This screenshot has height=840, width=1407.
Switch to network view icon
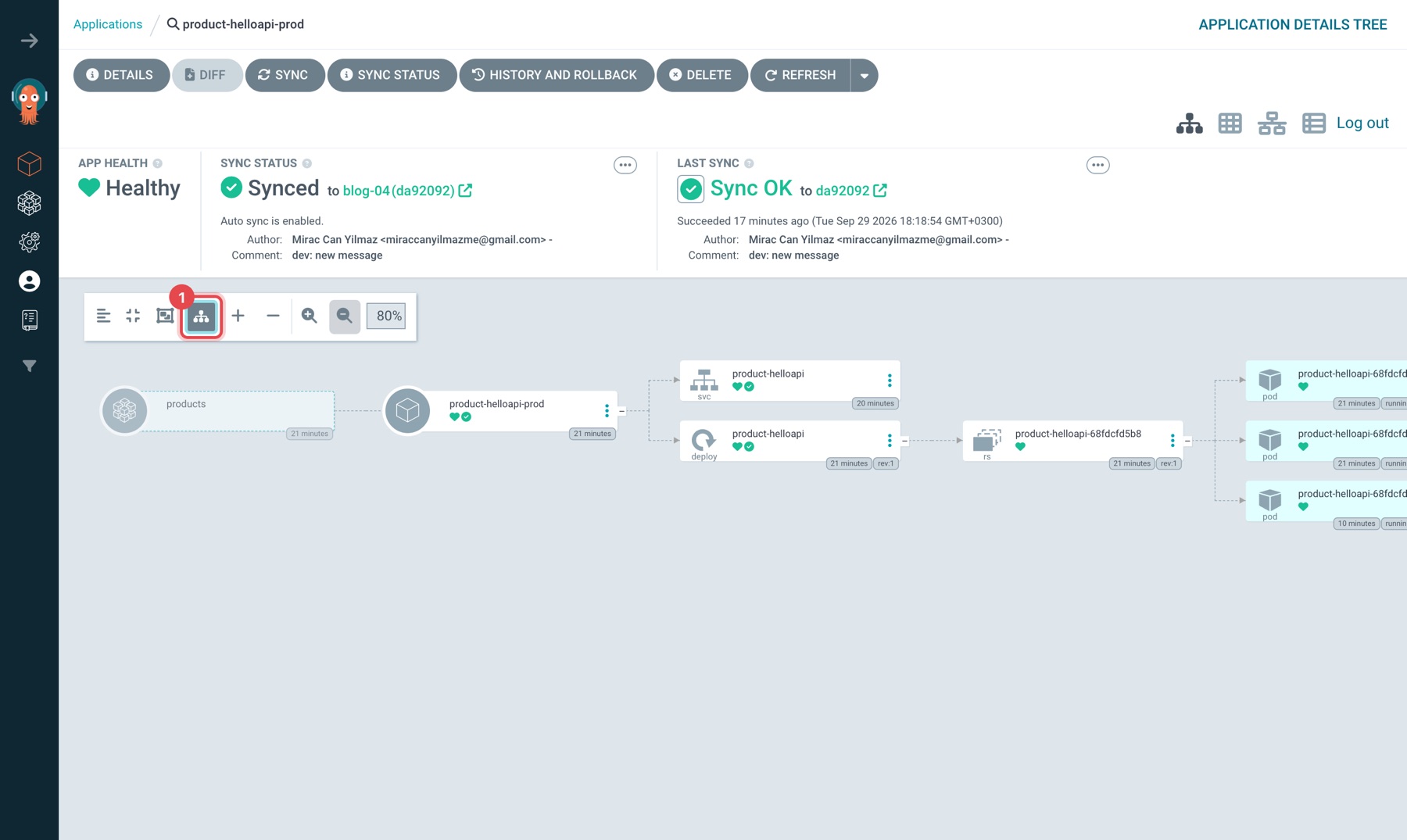click(x=1272, y=123)
